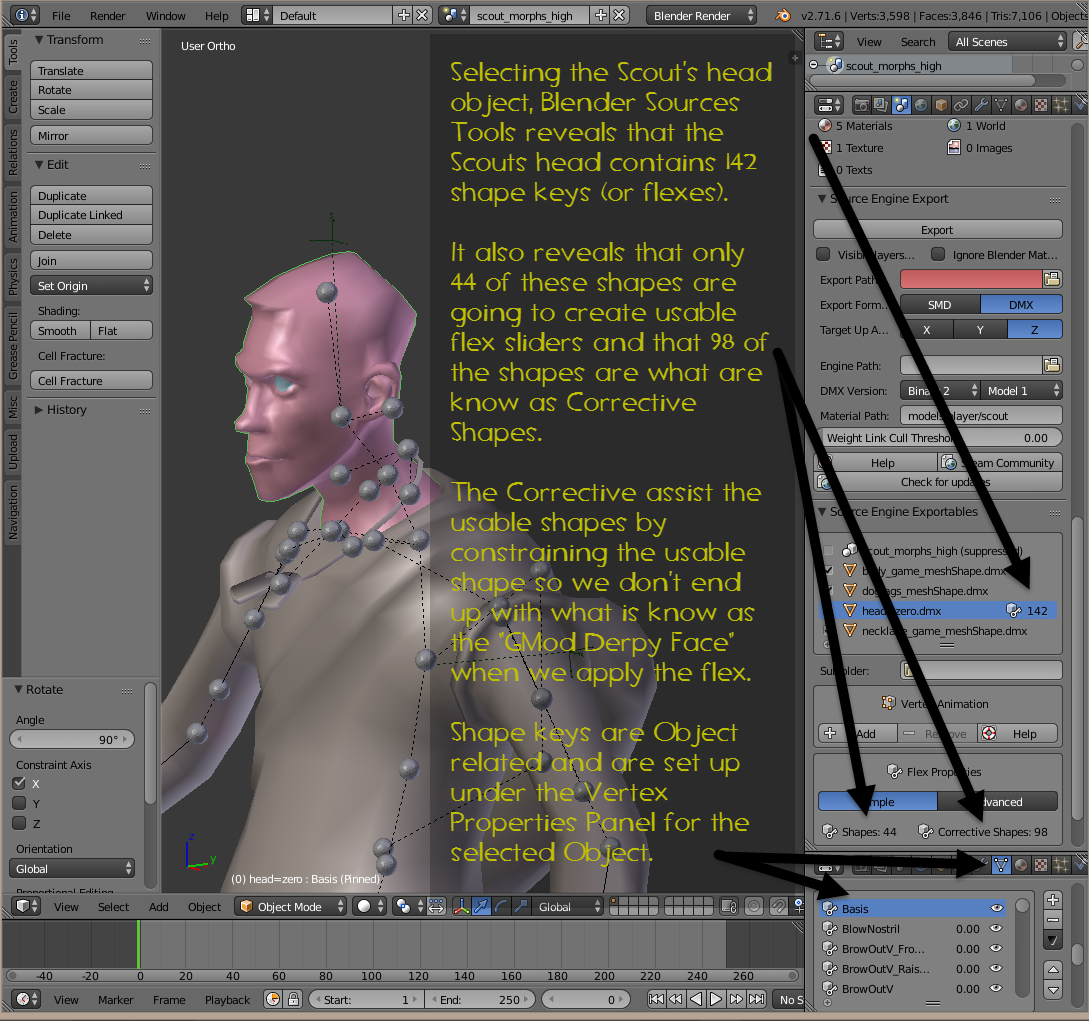Screen dimensions: 1089x1021
Task: Open the Texture properties checker tab
Action: click(1041, 105)
